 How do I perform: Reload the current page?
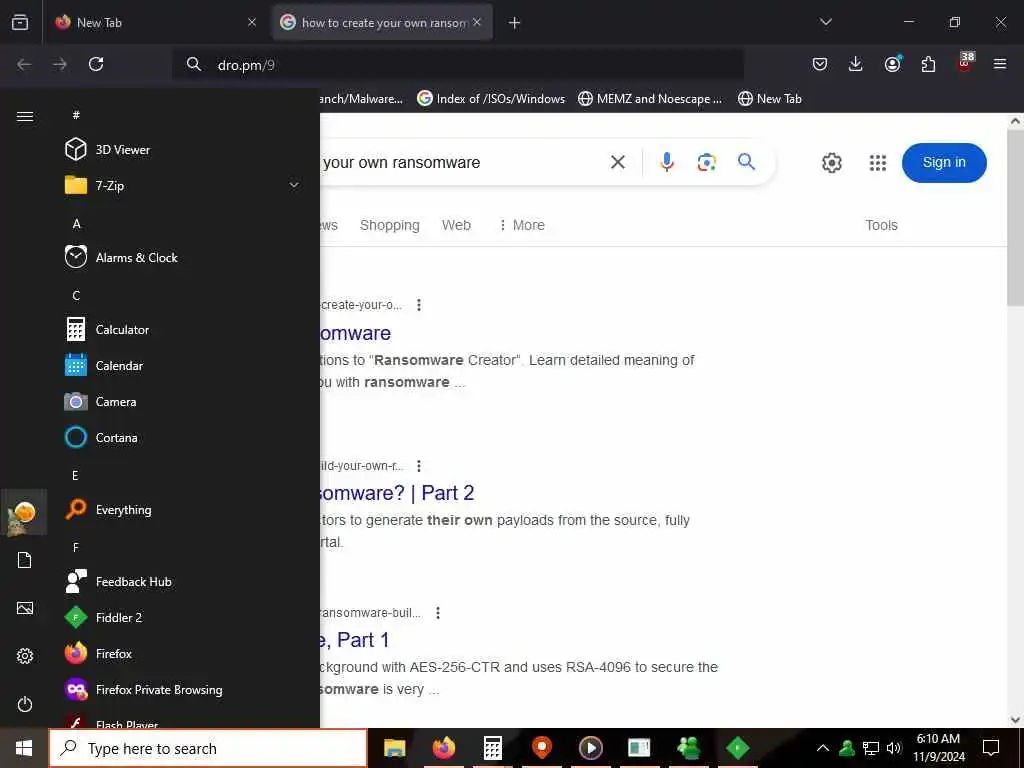pos(96,64)
